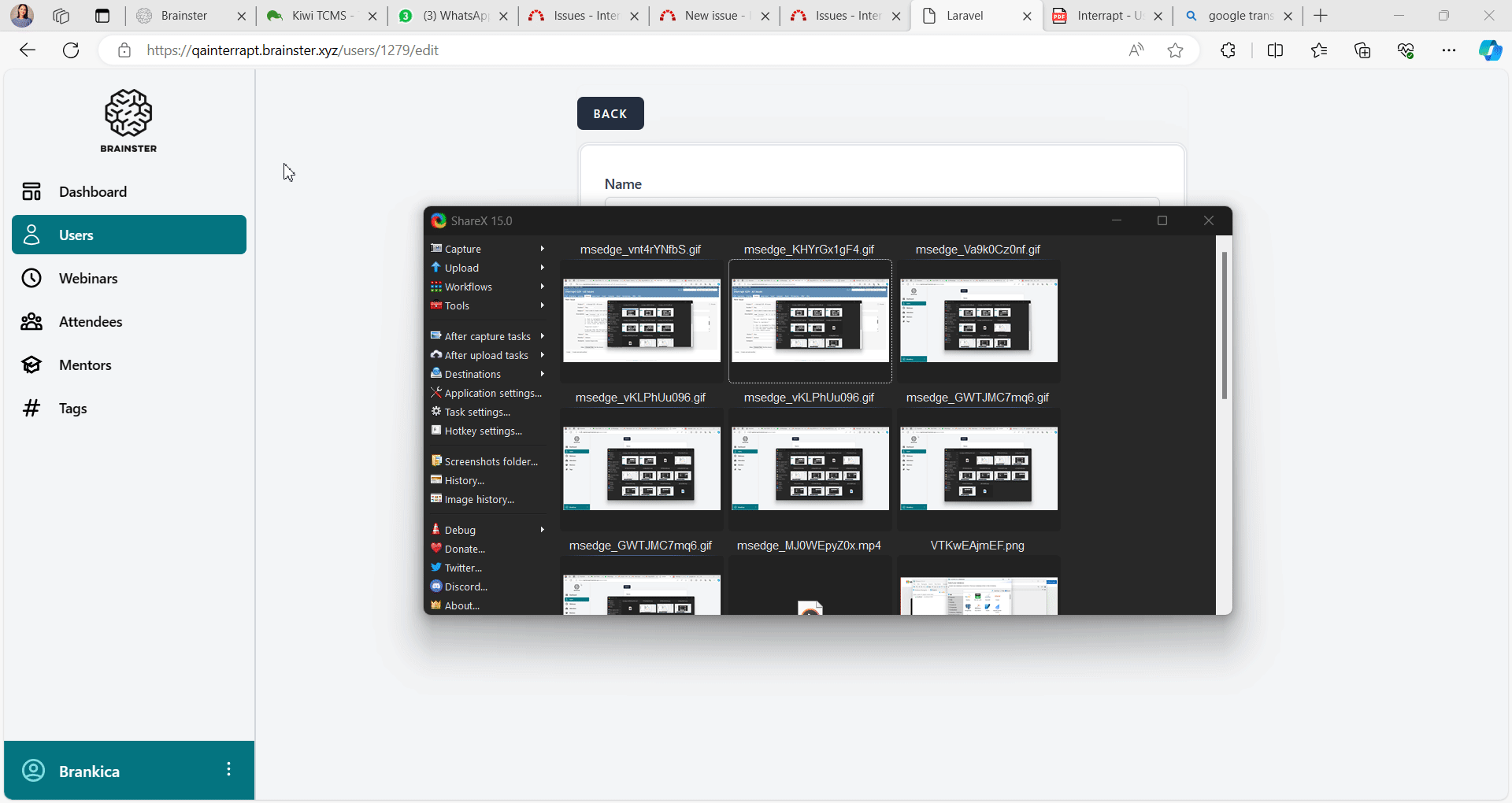Expand the After capture tasks submenu
The height and width of the screenshot is (803, 1512).
coord(487,336)
